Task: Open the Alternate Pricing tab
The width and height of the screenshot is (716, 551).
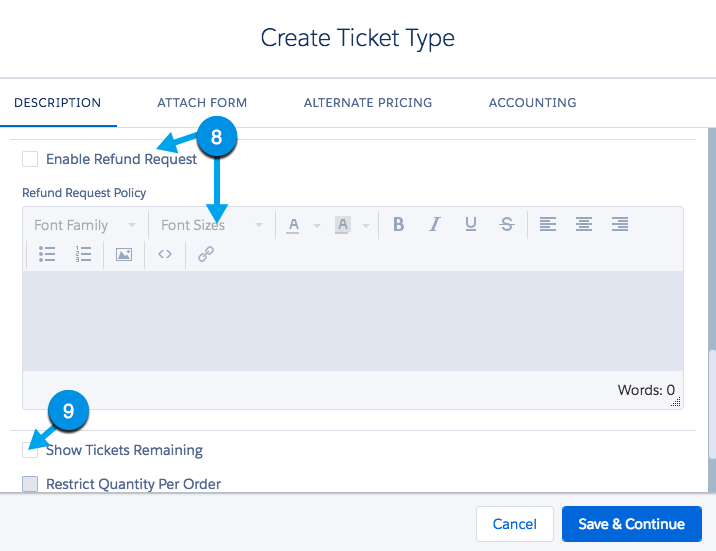Action: pyautogui.click(x=368, y=103)
